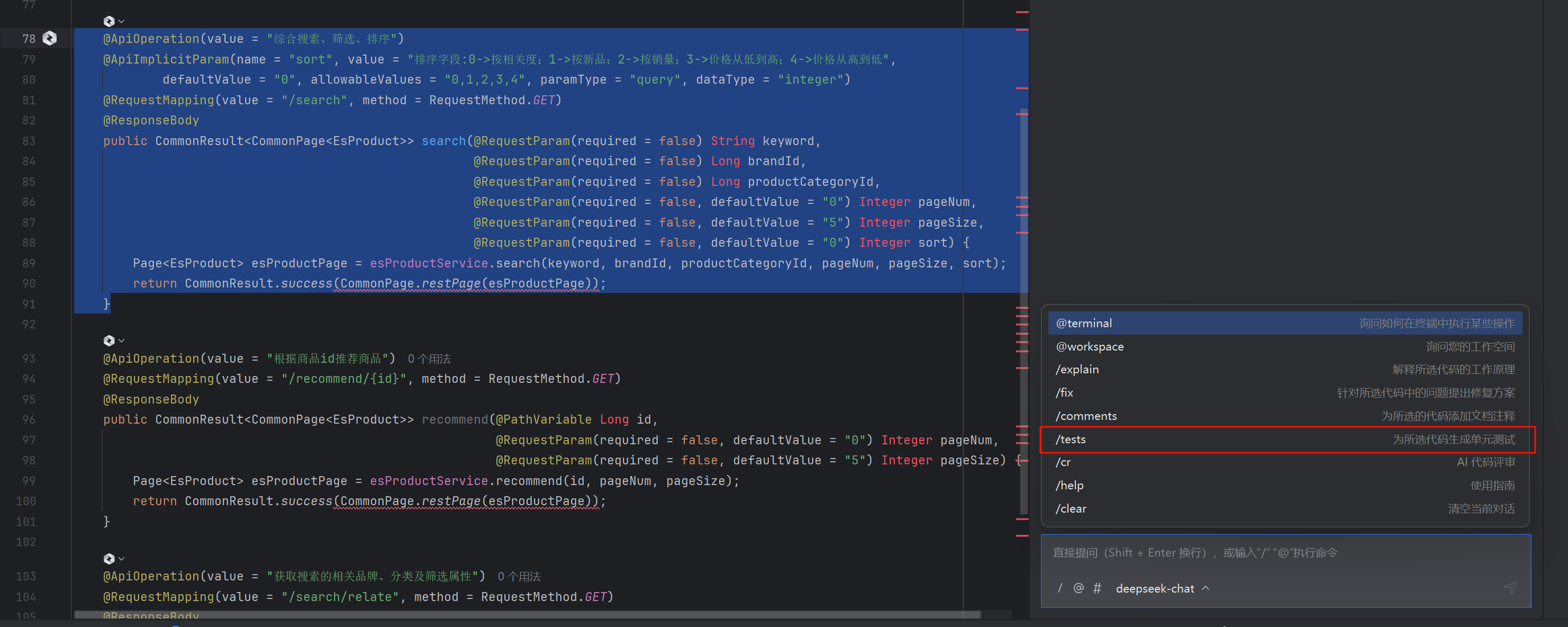The width and height of the screenshot is (1568, 627).
Task: Choose the /tests command to generate unit tests
Action: pos(1285,440)
